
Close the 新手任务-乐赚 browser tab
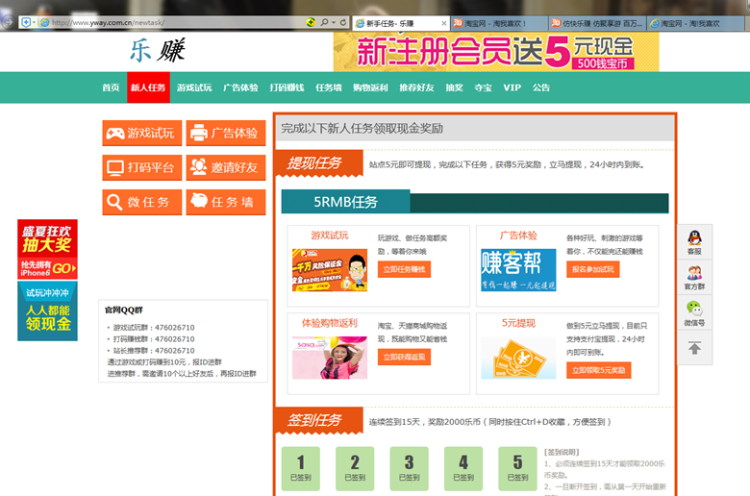click(444, 23)
